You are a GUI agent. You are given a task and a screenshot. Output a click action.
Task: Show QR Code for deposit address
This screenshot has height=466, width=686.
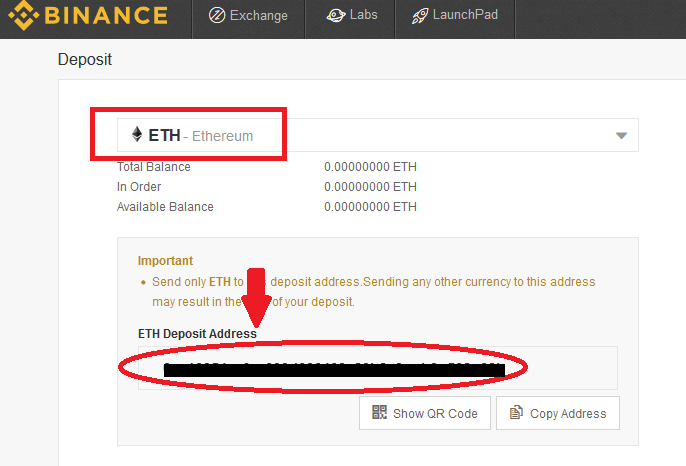click(425, 413)
